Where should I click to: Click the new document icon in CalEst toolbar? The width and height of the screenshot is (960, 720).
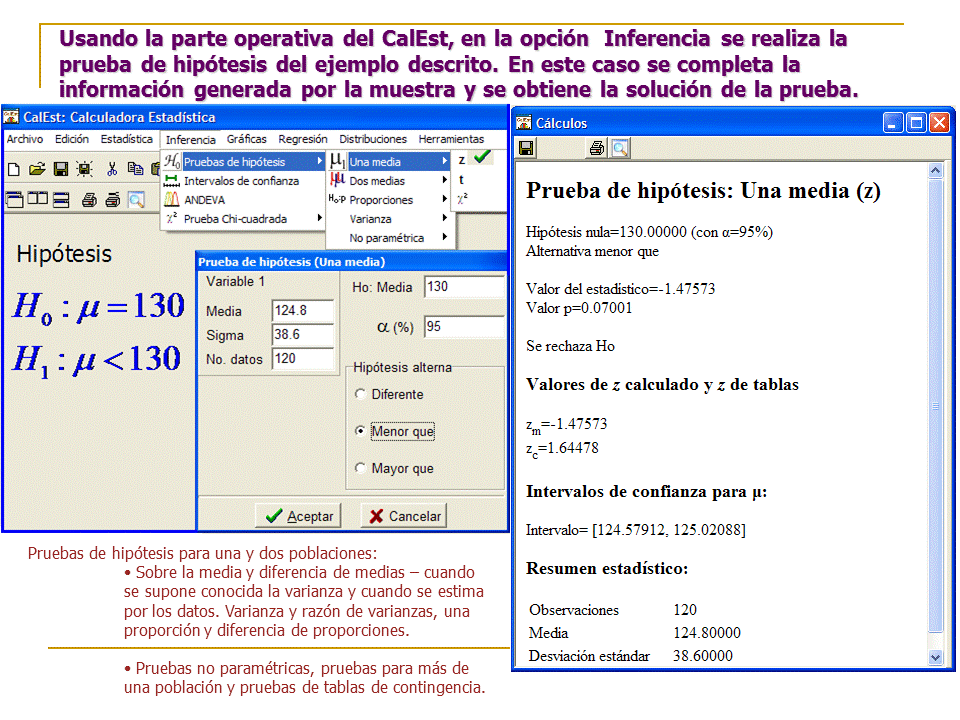pos(13,168)
